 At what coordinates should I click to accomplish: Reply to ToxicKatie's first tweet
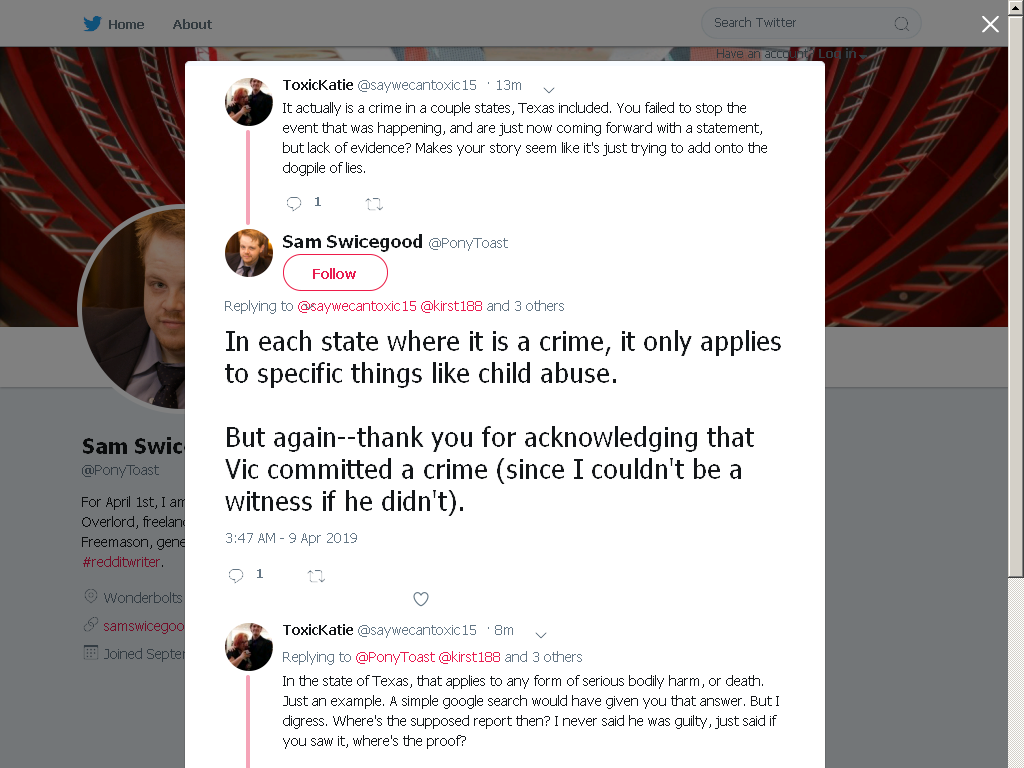coord(294,204)
